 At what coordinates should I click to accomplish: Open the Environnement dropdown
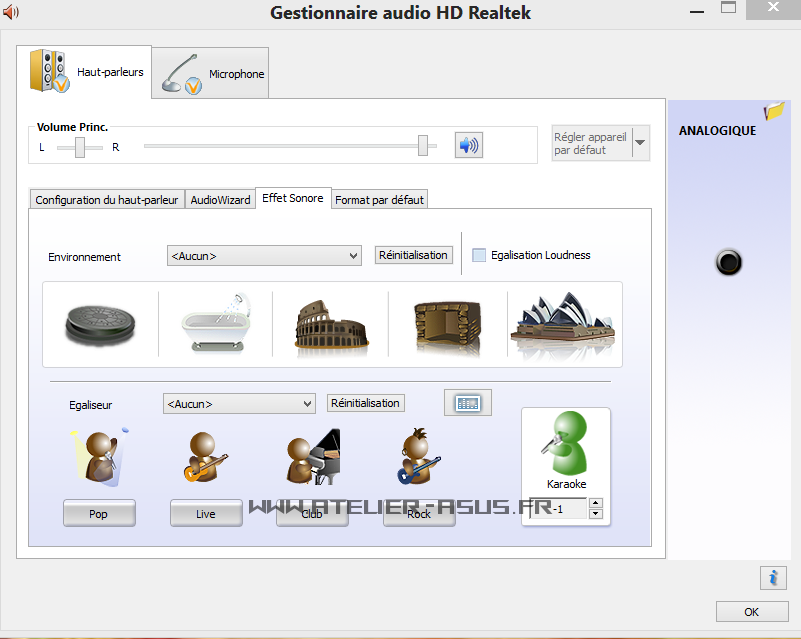pyautogui.click(x=263, y=255)
